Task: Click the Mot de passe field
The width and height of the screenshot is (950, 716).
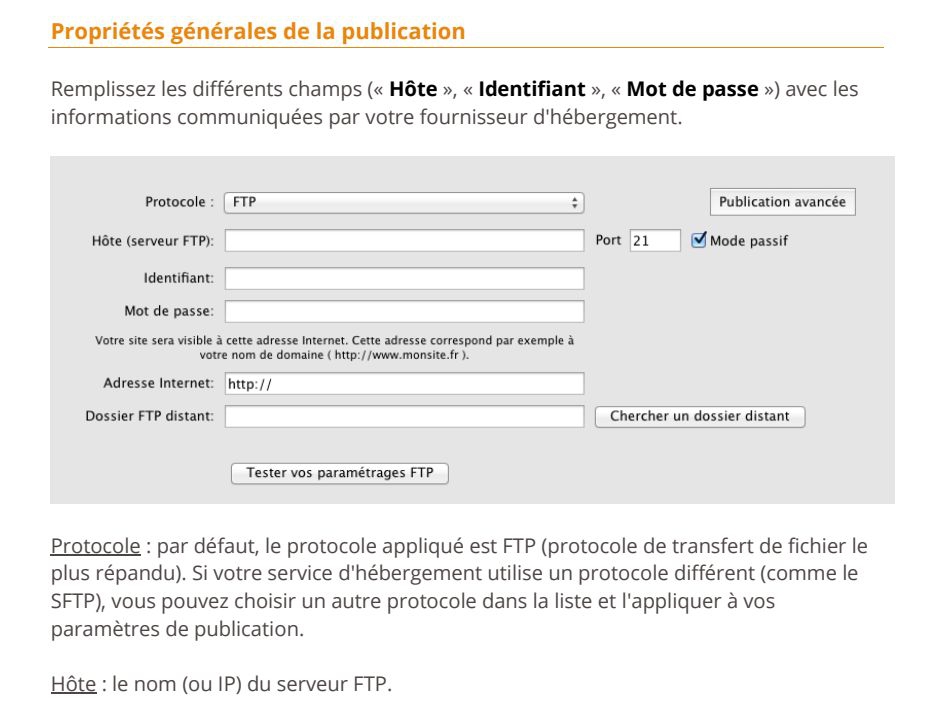Action: [404, 311]
